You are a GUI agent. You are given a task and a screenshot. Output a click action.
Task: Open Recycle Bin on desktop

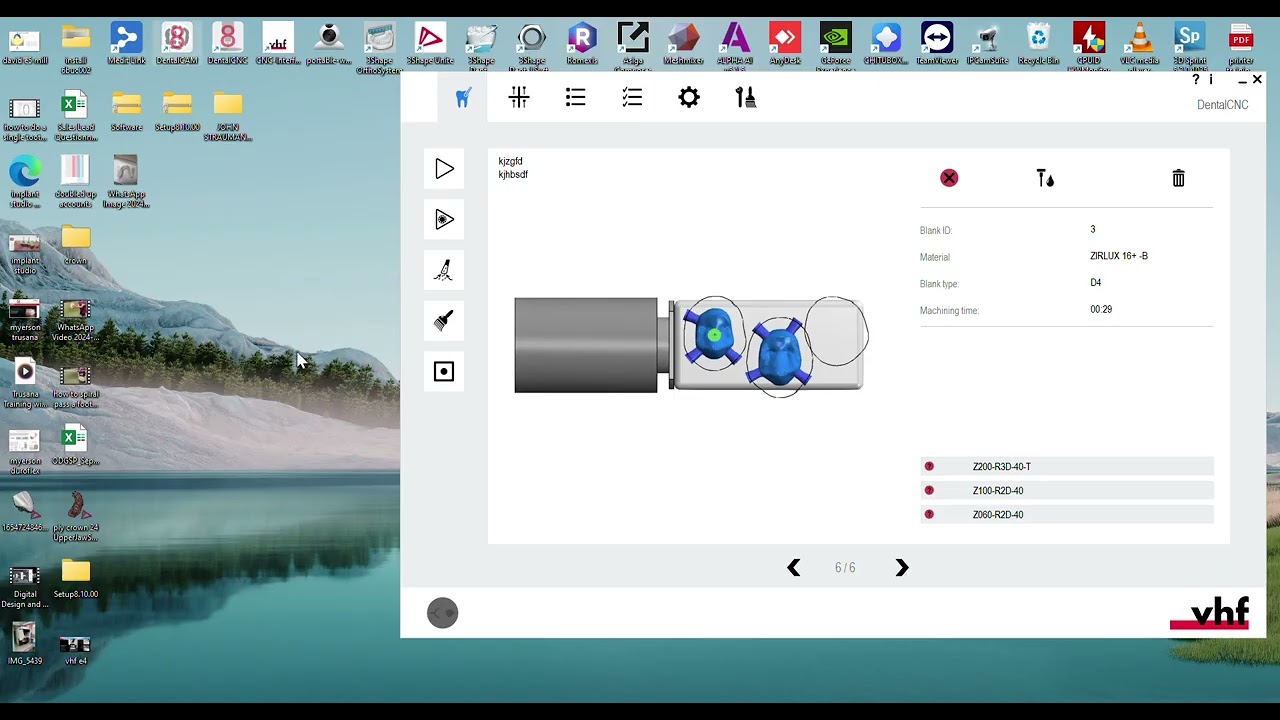point(1038,45)
